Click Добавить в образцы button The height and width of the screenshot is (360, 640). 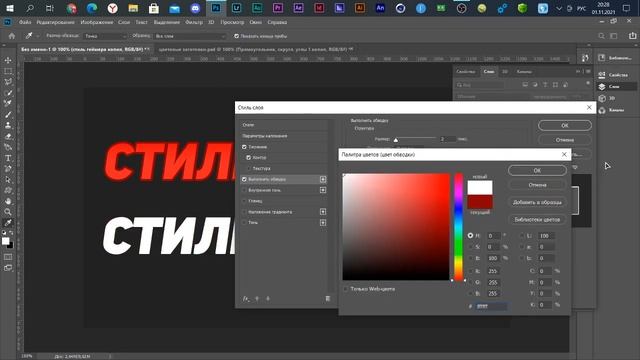pyautogui.click(x=537, y=202)
